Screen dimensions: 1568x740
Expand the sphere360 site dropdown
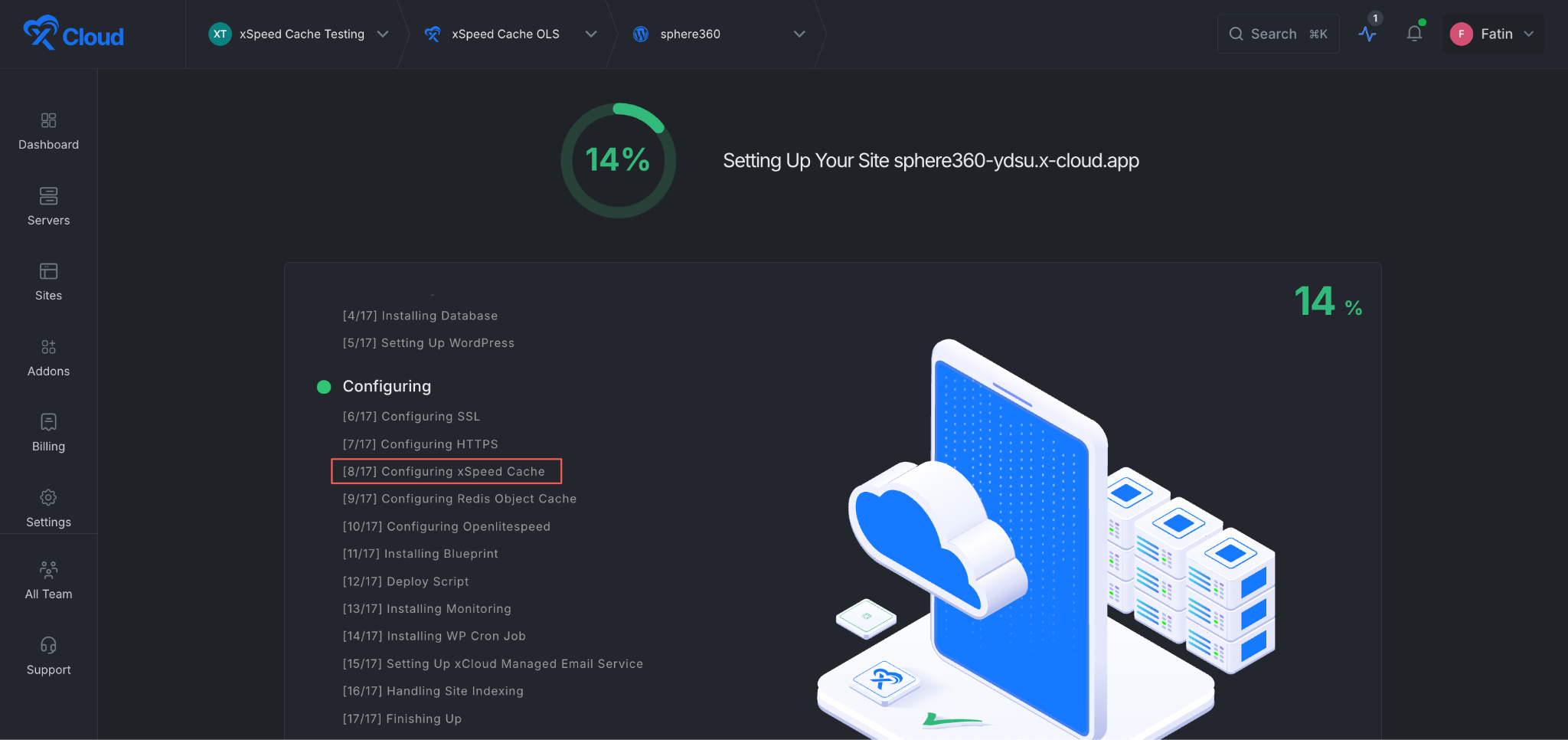(x=719, y=34)
